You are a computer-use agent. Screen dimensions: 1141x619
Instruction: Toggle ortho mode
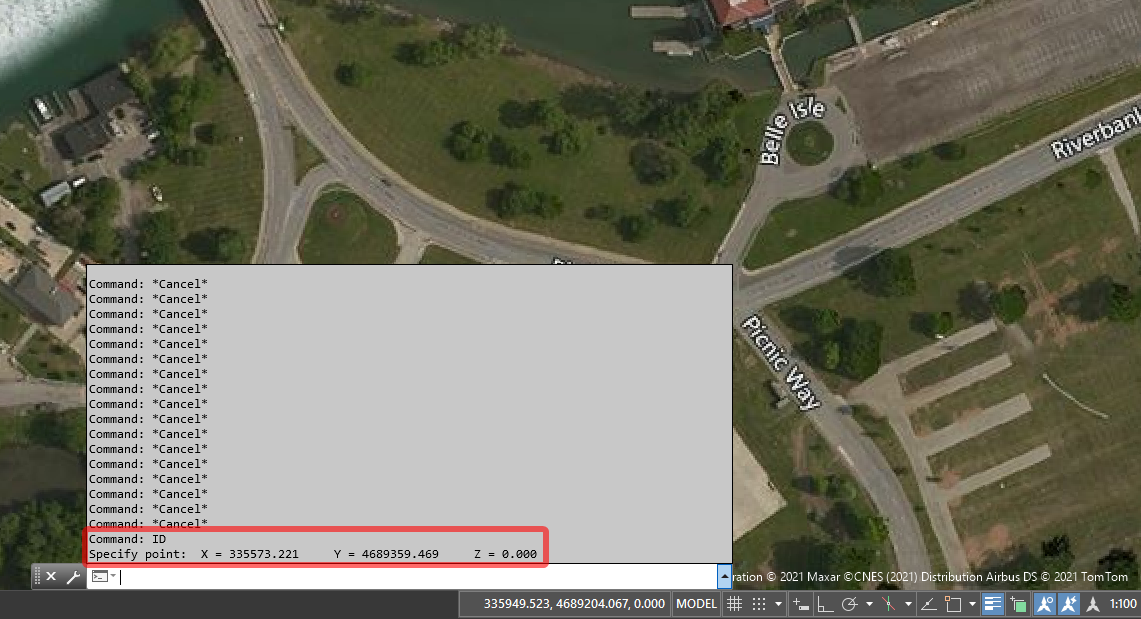tap(825, 604)
